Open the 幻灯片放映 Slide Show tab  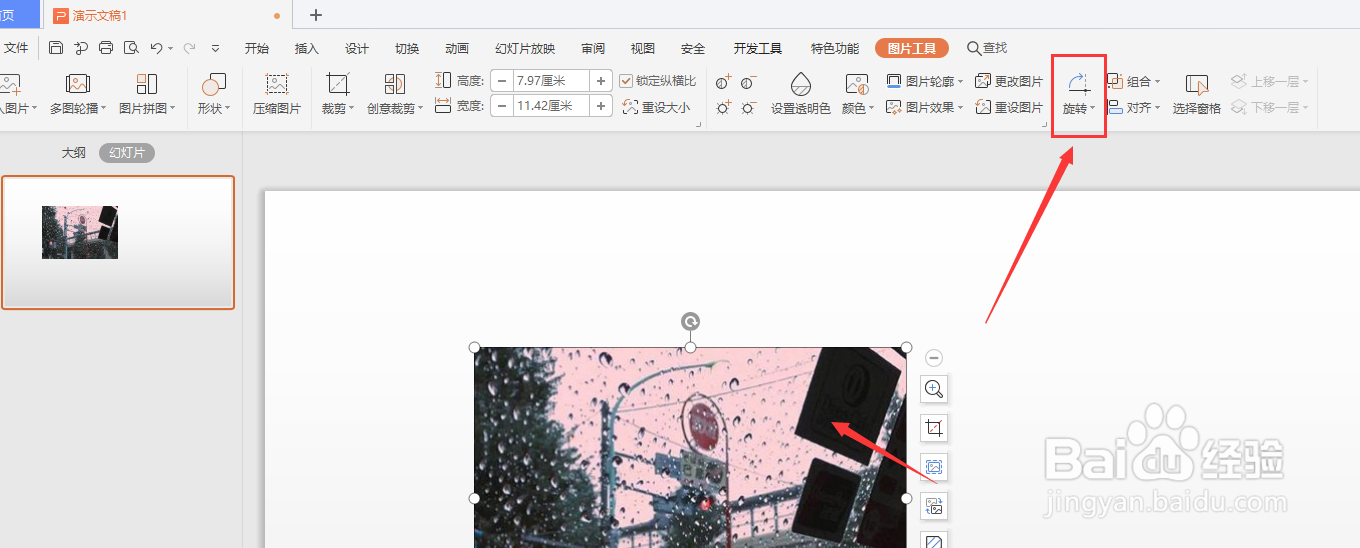525,48
